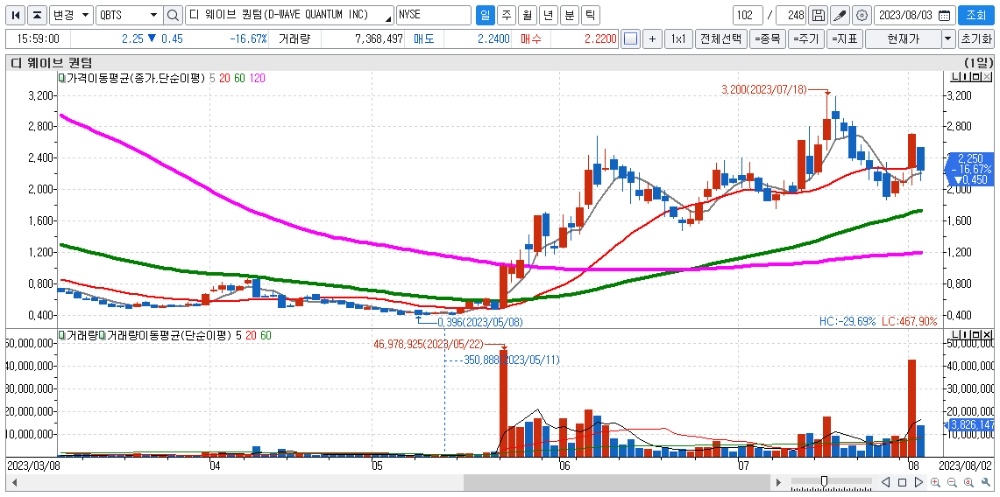
Task: Click the magnifier symbol search icon
Action: click(x=173, y=15)
